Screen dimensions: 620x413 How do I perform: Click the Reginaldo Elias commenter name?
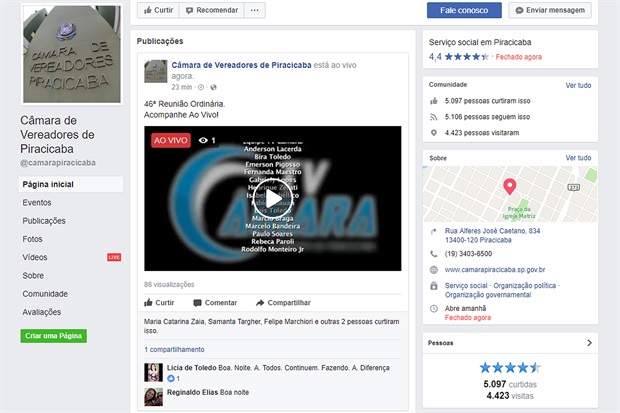click(x=193, y=392)
